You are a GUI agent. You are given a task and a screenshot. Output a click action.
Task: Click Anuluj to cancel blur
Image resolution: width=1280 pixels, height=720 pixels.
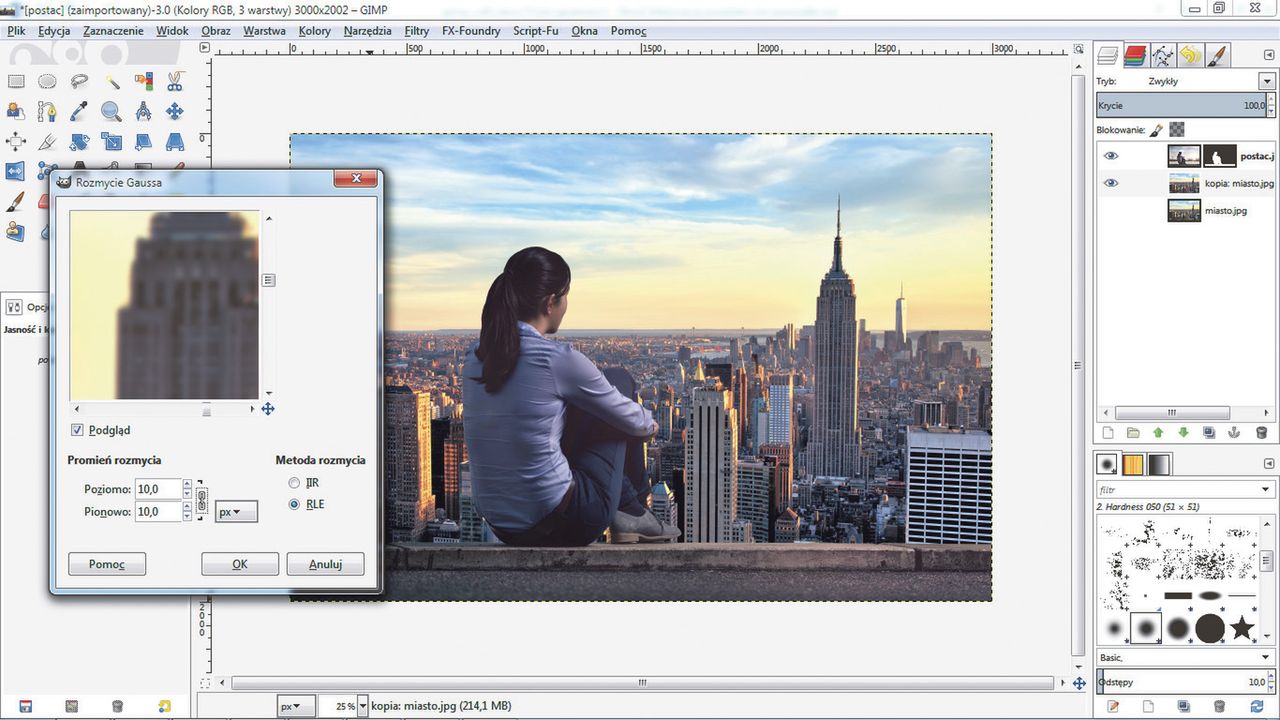325,564
